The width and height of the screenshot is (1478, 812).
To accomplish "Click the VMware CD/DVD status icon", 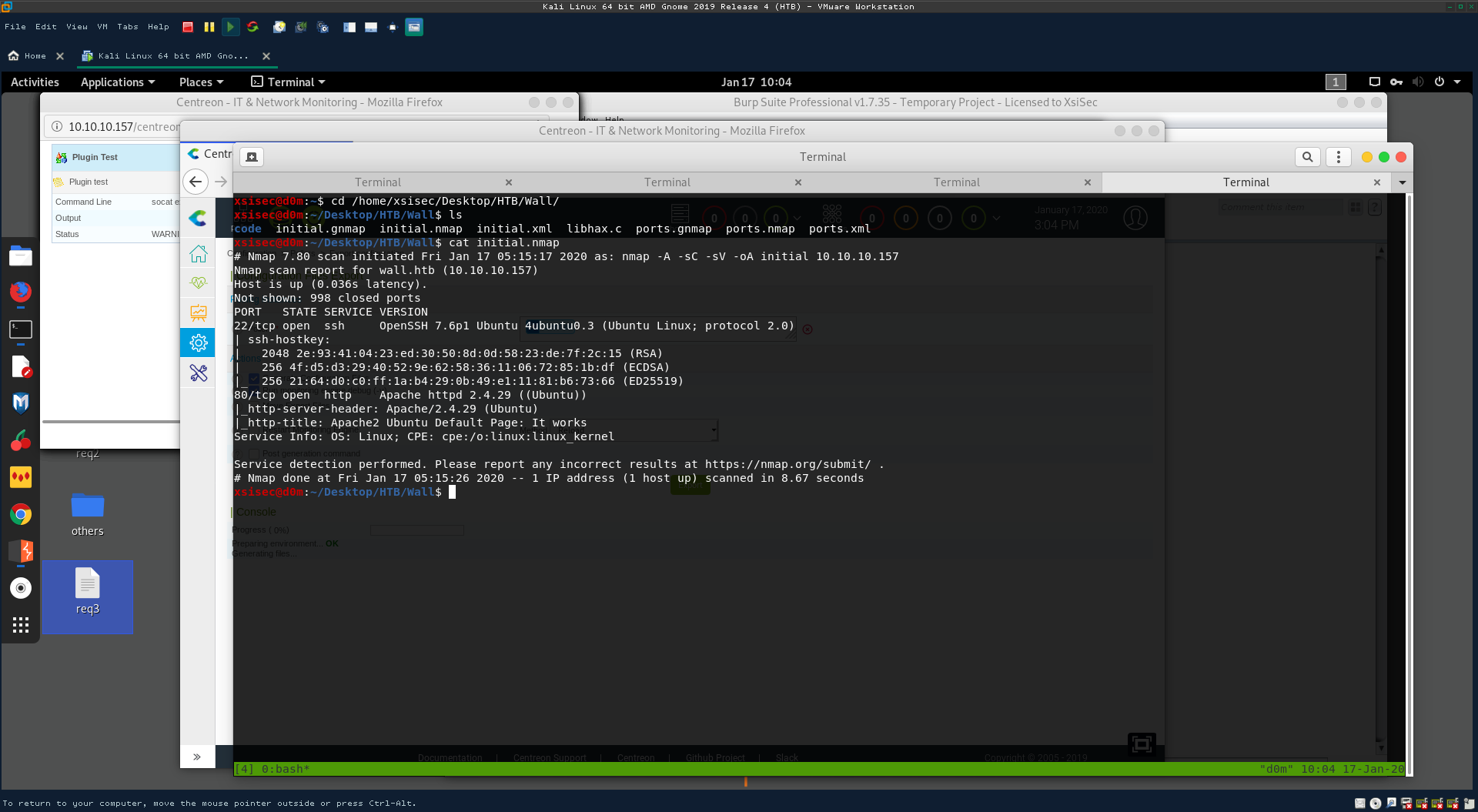I will pyautogui.click(x=1376, y=804).
